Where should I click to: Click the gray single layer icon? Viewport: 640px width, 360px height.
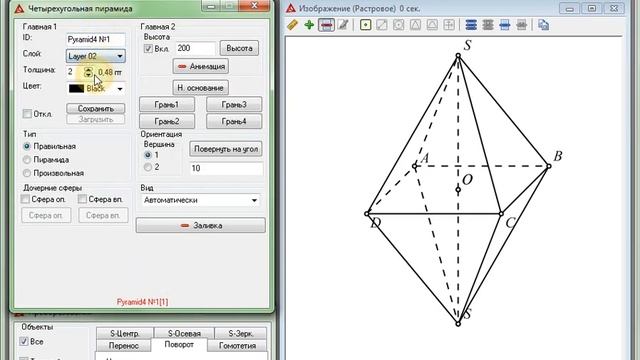tap(521, 25)
